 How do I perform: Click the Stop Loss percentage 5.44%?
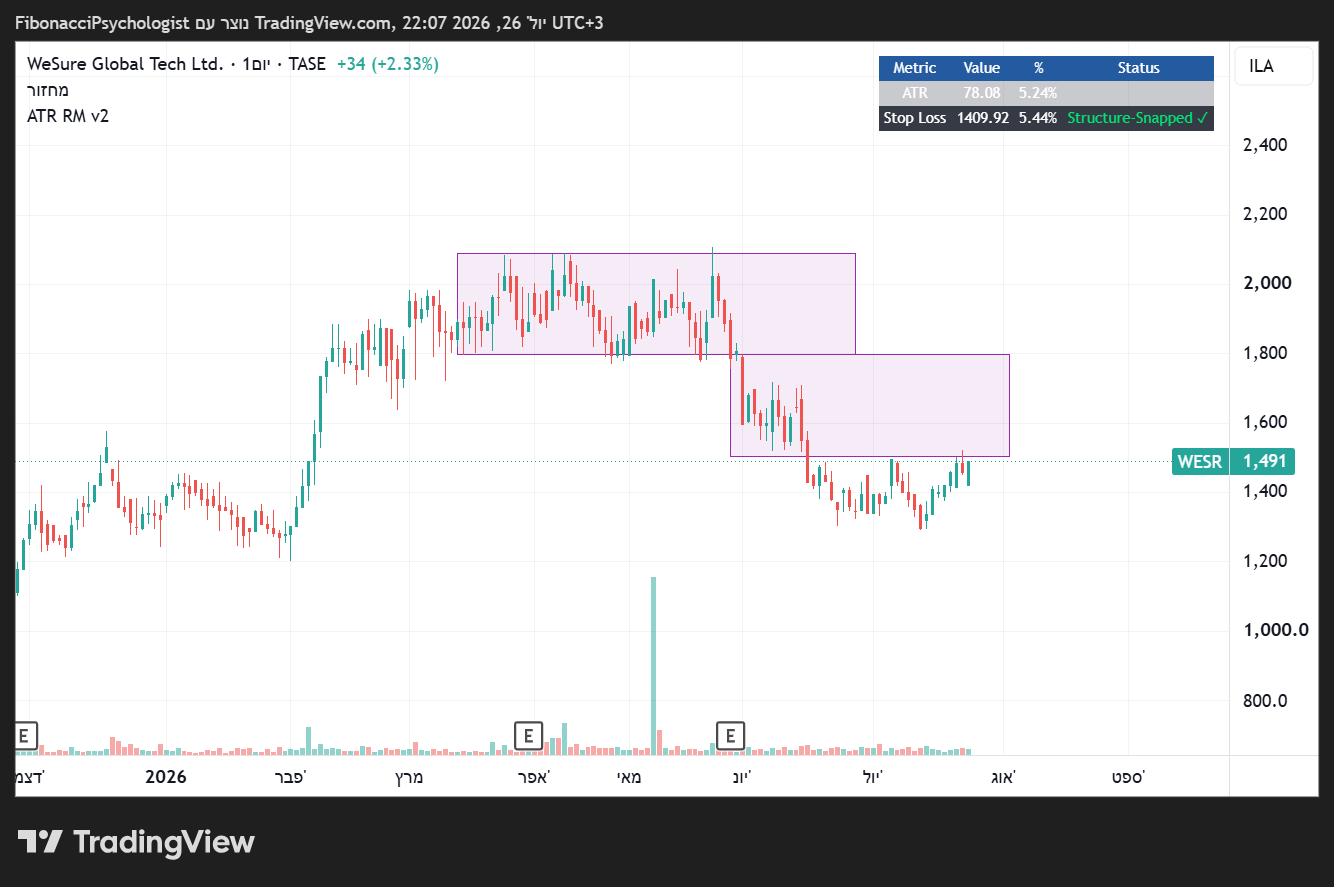[1038, 118]
